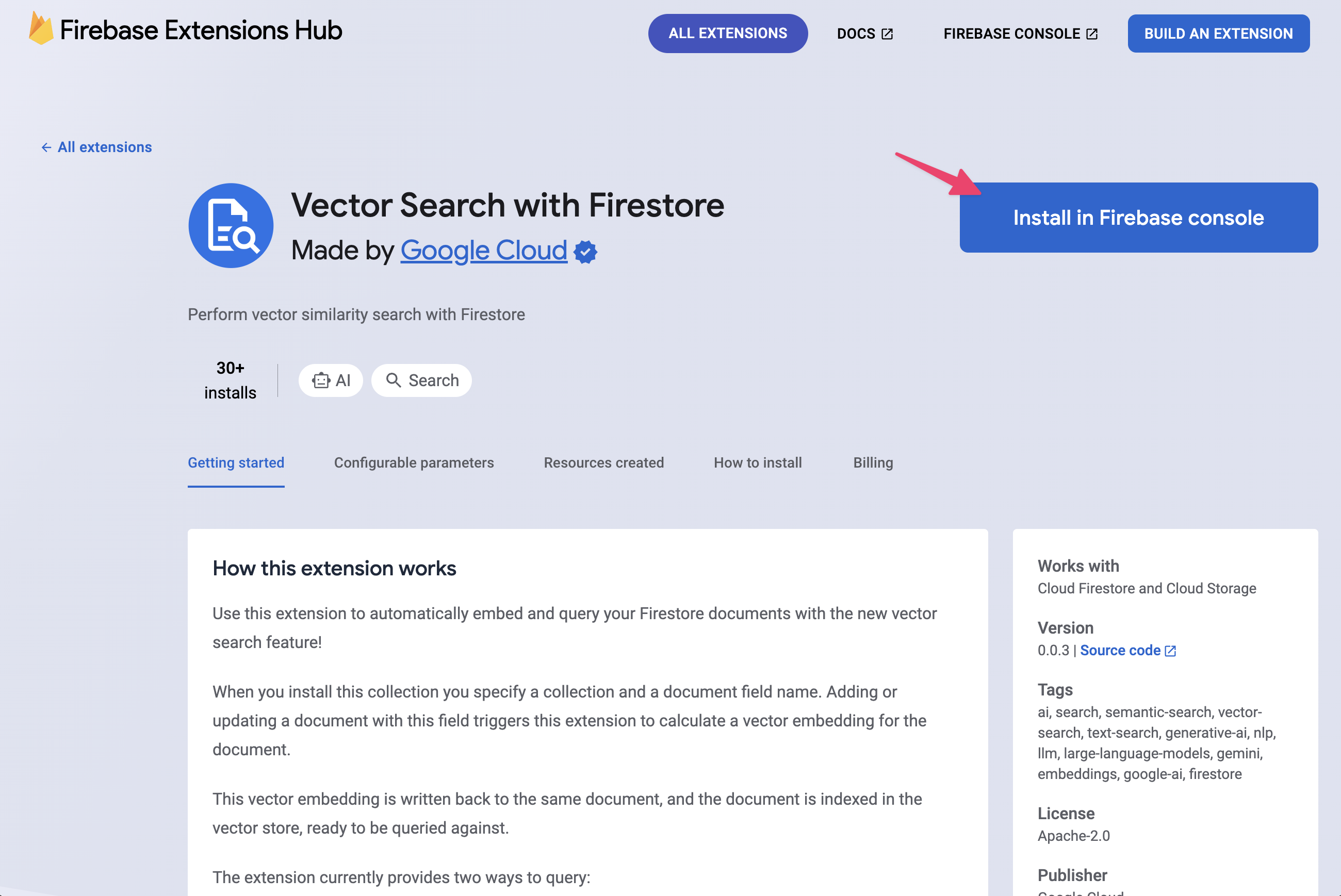Select the Resources created tab
The height and width of the screenshot is (896, 1341).
(x=603, y=462)
